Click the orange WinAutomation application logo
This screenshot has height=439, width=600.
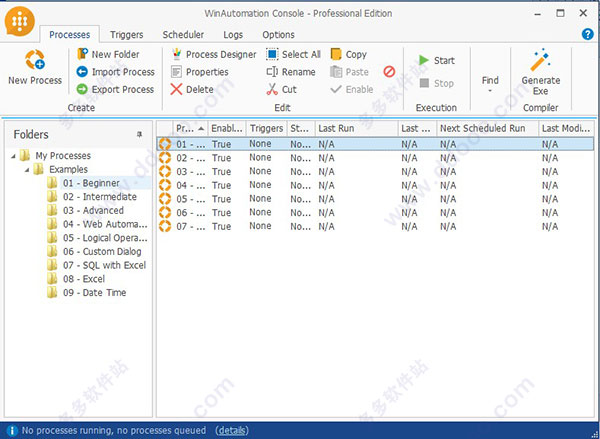pos(19,21)
